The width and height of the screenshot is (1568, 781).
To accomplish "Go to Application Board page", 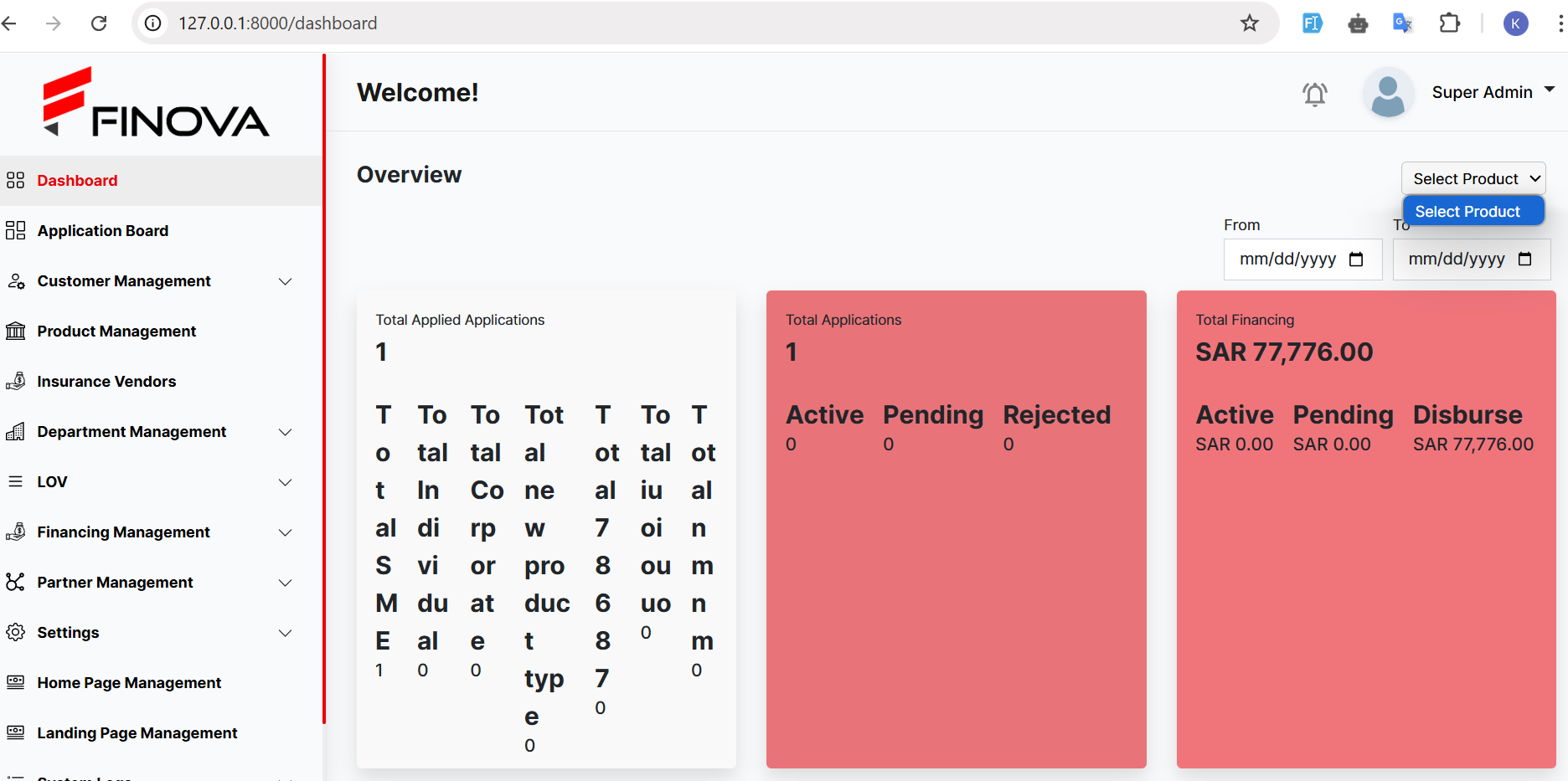I will (103, 231).
